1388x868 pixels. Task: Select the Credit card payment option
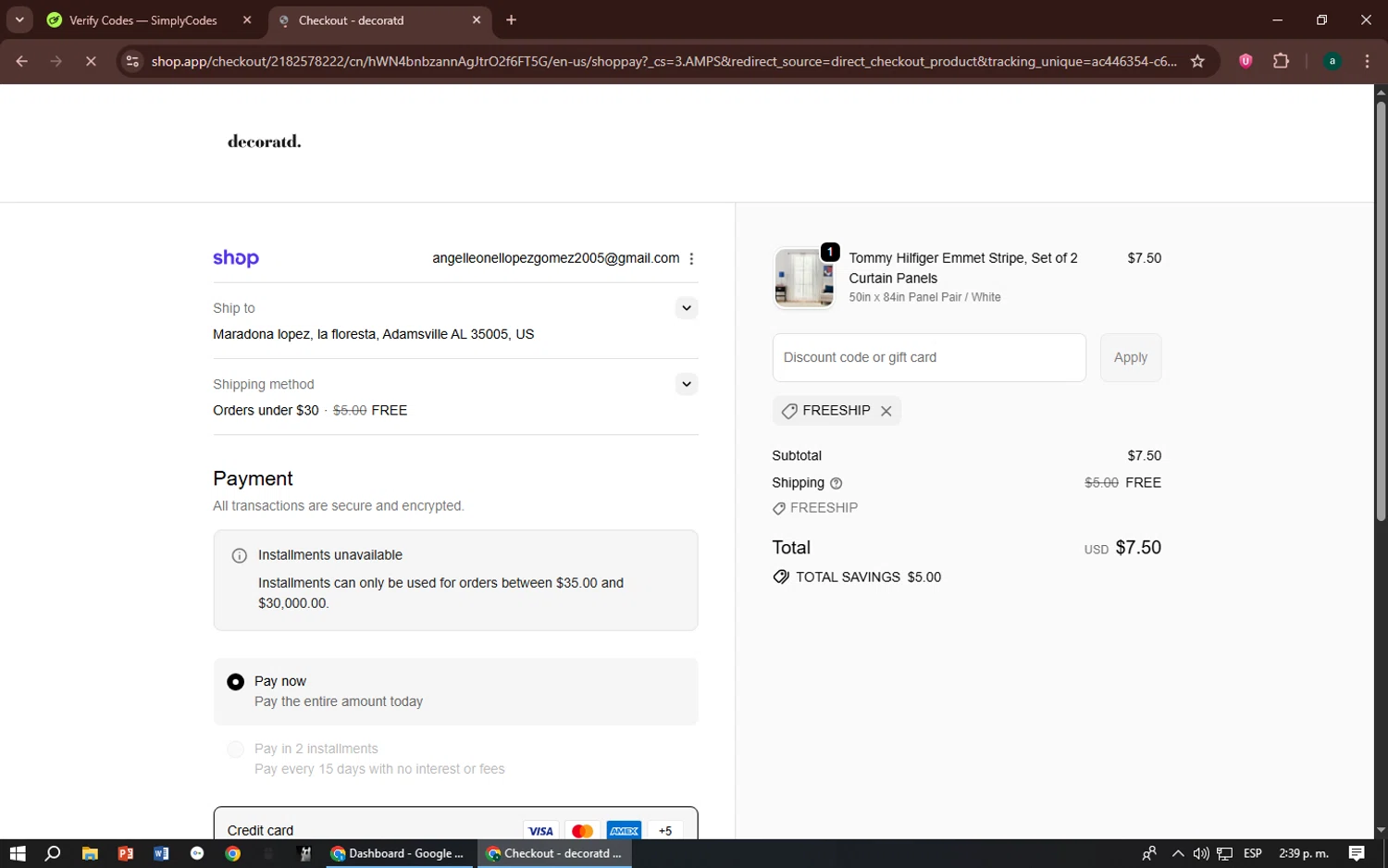click(455, 830)
